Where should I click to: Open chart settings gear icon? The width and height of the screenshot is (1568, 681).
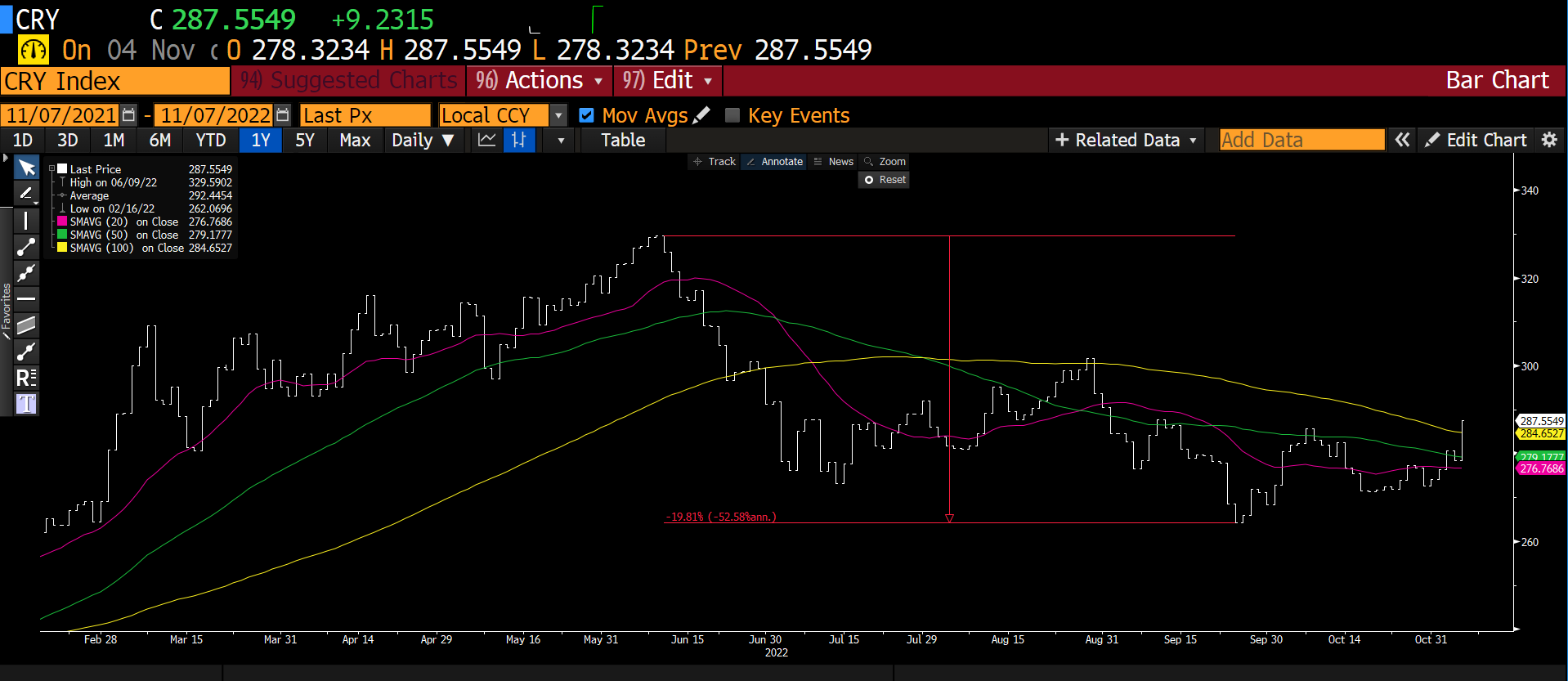(x=1549, y=140)
